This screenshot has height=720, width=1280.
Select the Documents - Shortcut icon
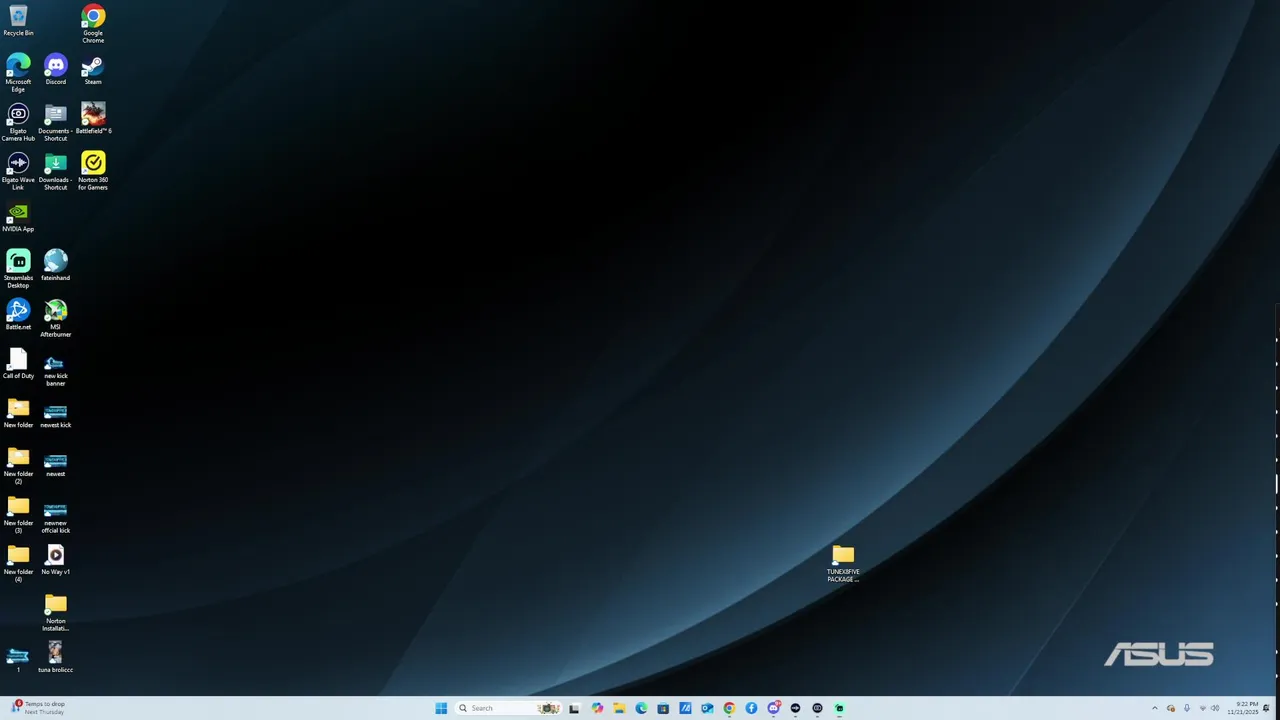56,121
